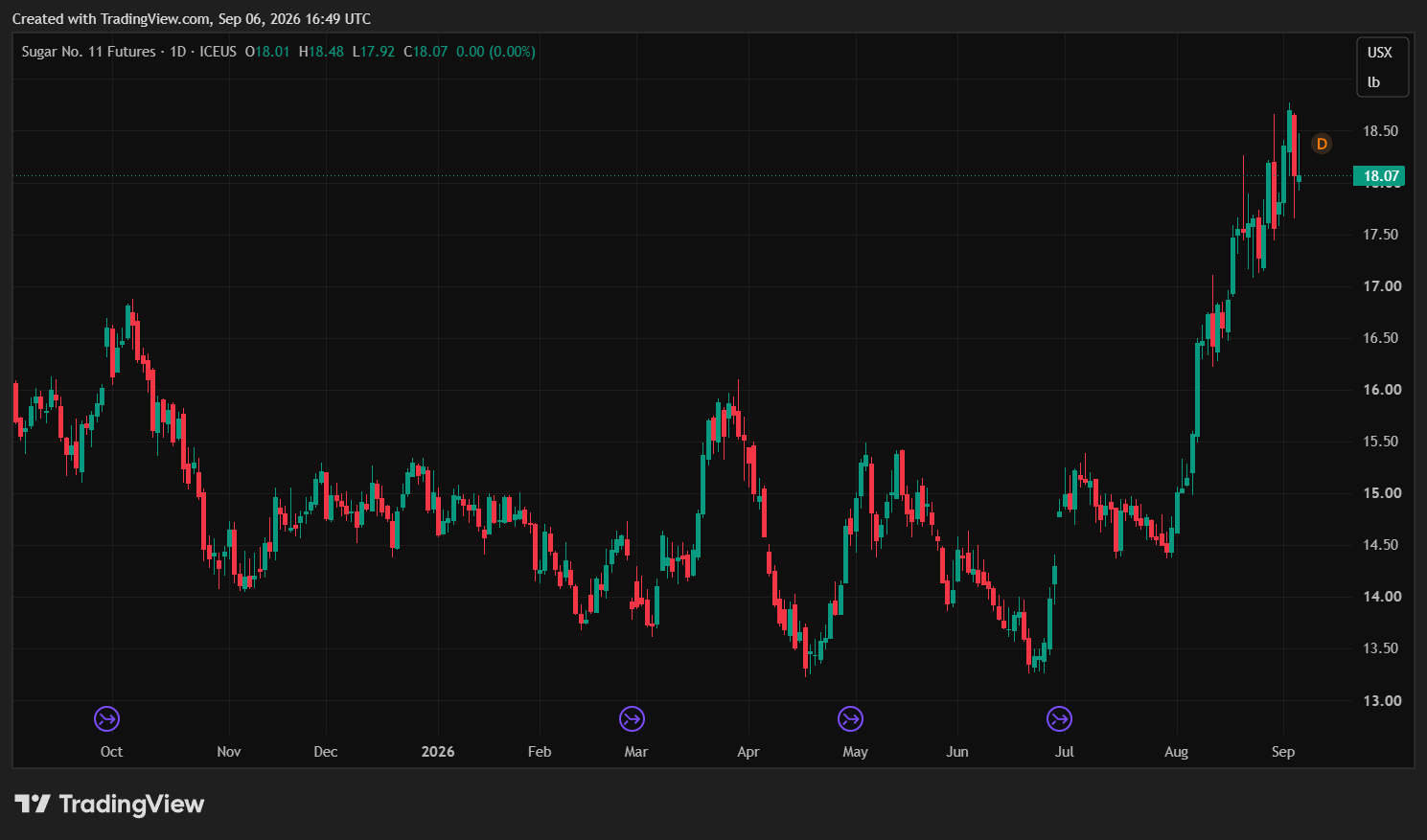1427x840 pixels.
Task: Click the 16.00 price axis label
Action: [1381, 390]
